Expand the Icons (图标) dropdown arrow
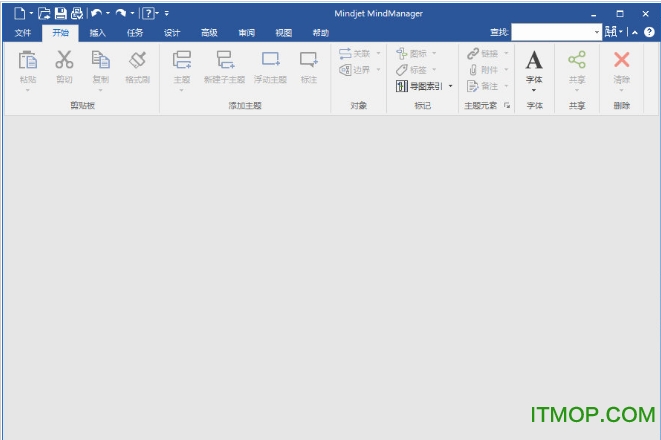The height and width of the screenshot is (440, 661). pyautogui.click(x=434, y=53)
